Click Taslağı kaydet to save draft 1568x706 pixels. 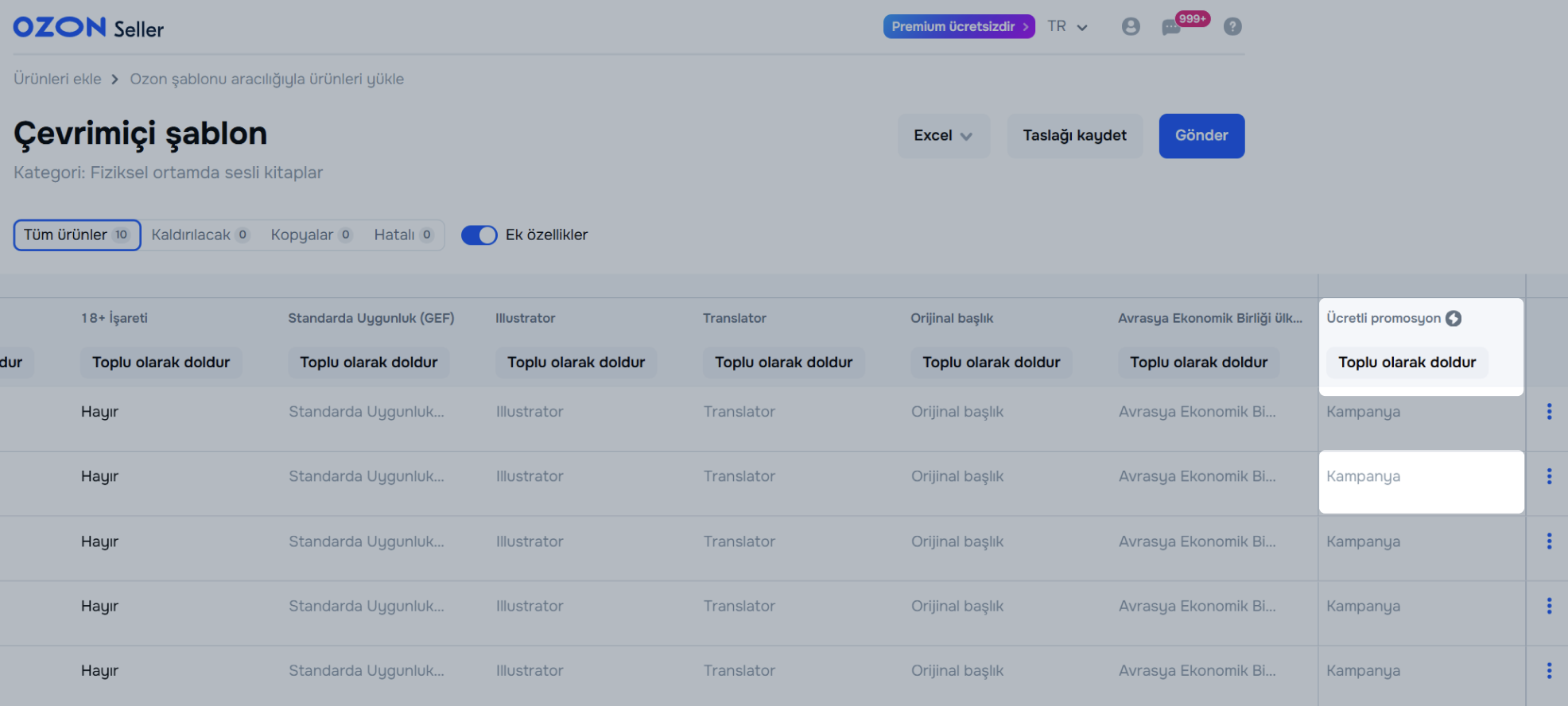1074,136
